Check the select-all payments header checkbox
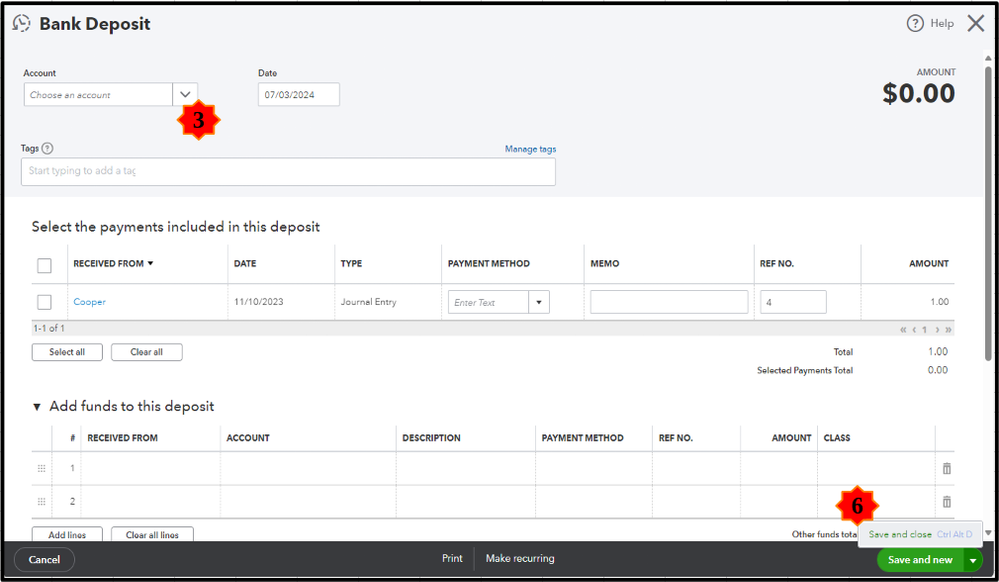 click(x=44, y=265)
